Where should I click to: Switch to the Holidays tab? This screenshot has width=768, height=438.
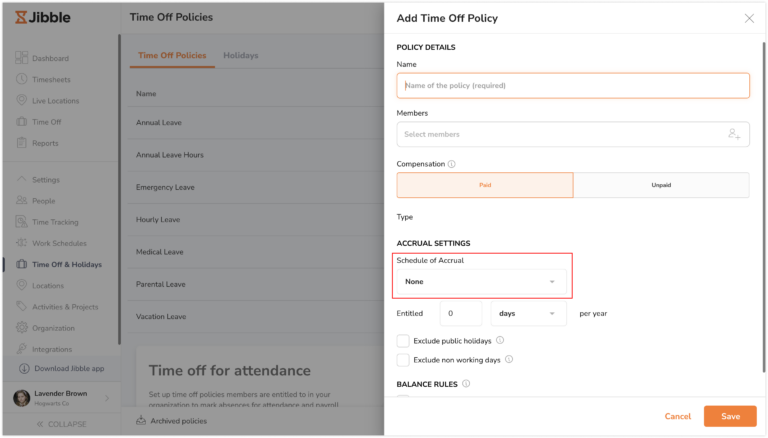coord(240,55)
